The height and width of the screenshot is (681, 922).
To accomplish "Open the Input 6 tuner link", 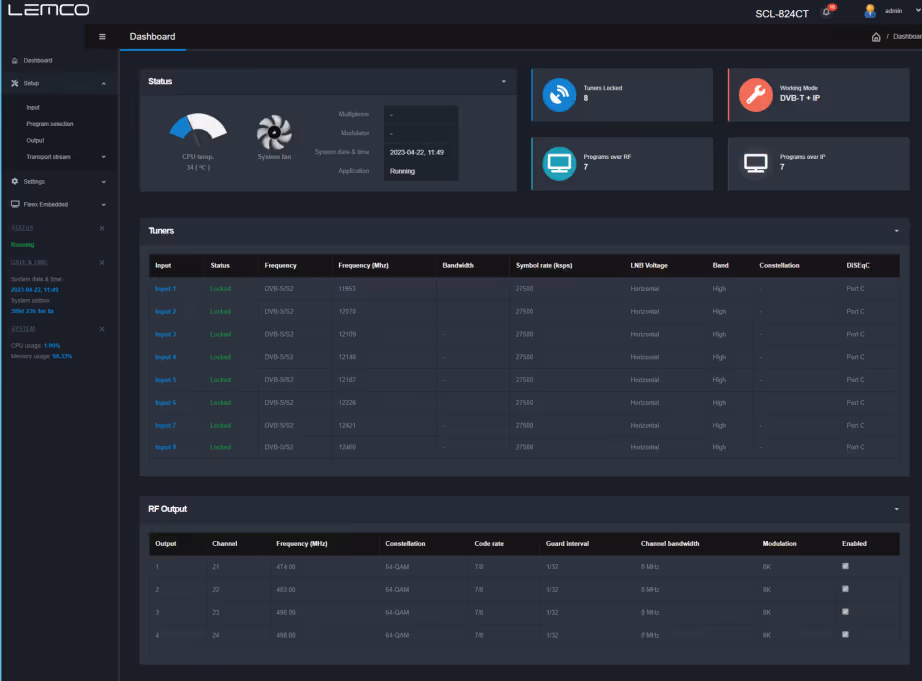I will pos(165,403).
